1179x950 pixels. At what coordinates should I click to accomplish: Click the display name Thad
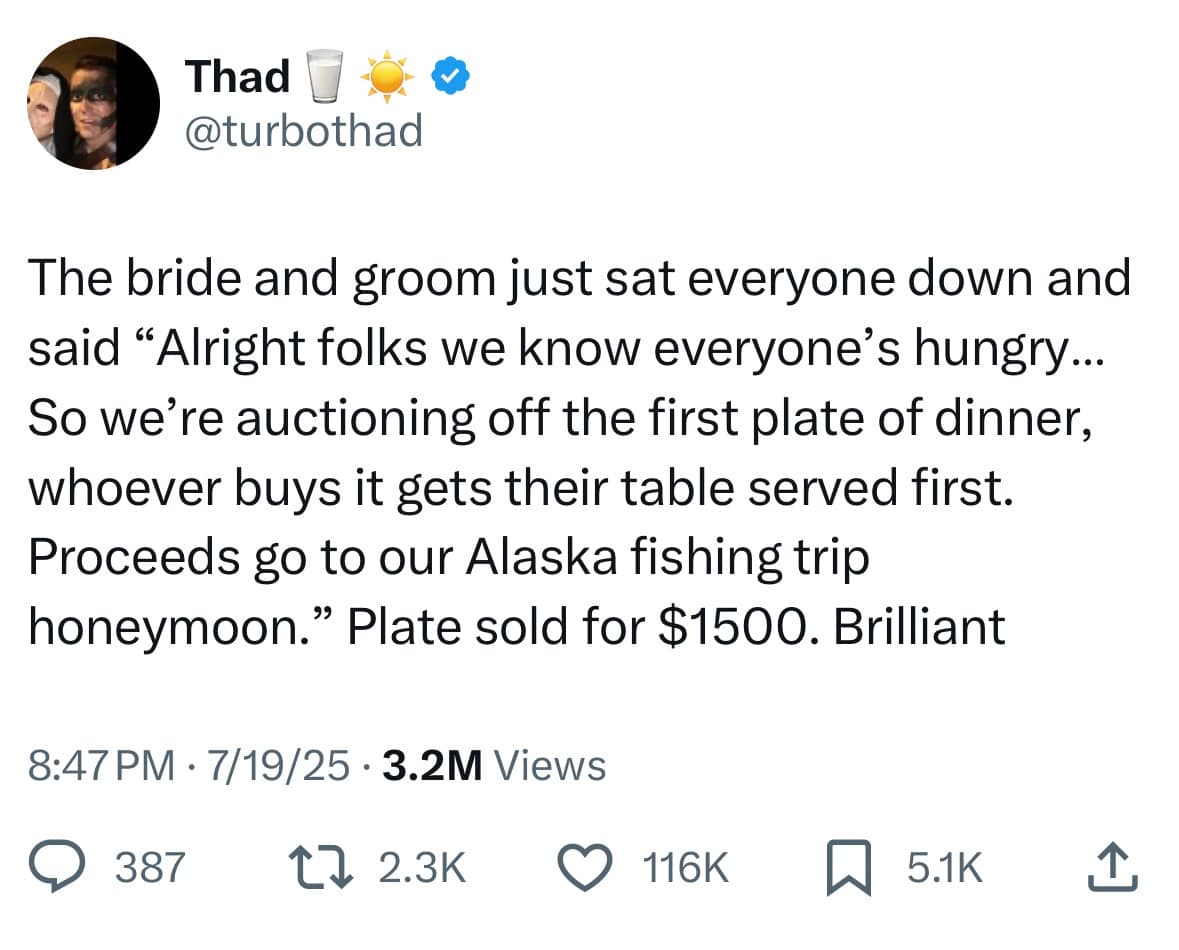[x=237, y=77]
